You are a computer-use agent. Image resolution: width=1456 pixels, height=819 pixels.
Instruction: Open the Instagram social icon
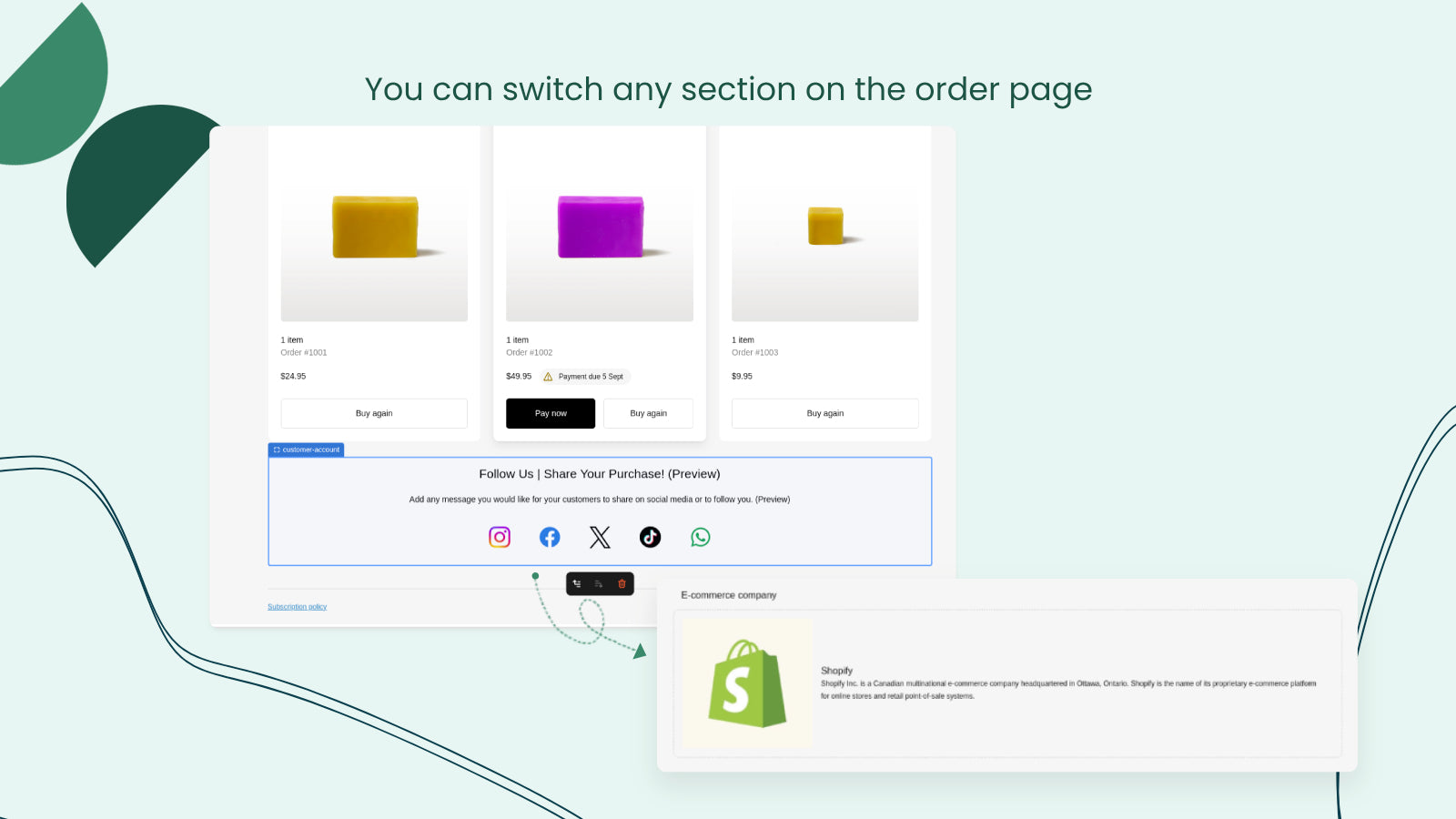pyautogui.click(x=499, y=537)
